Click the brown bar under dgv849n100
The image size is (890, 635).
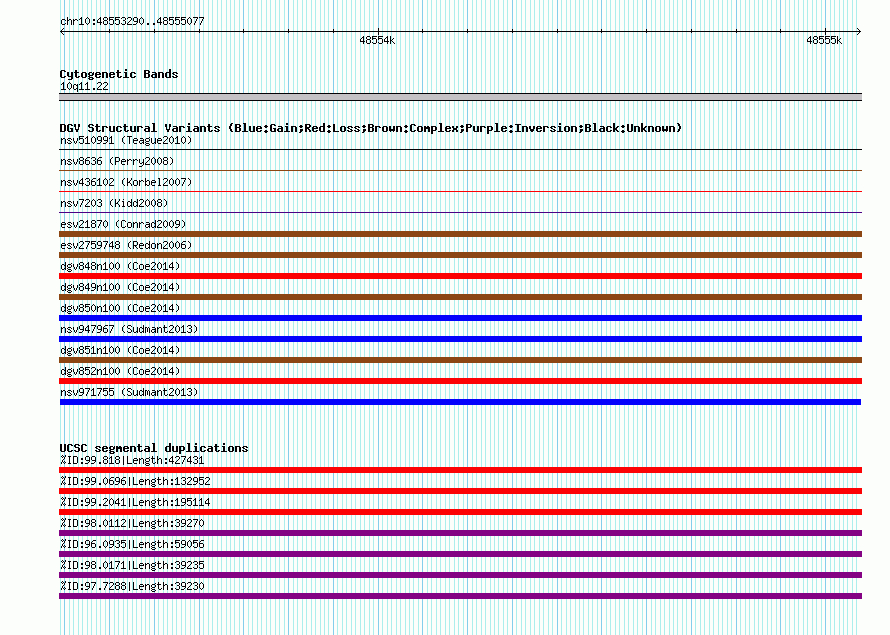coord(460,297)
